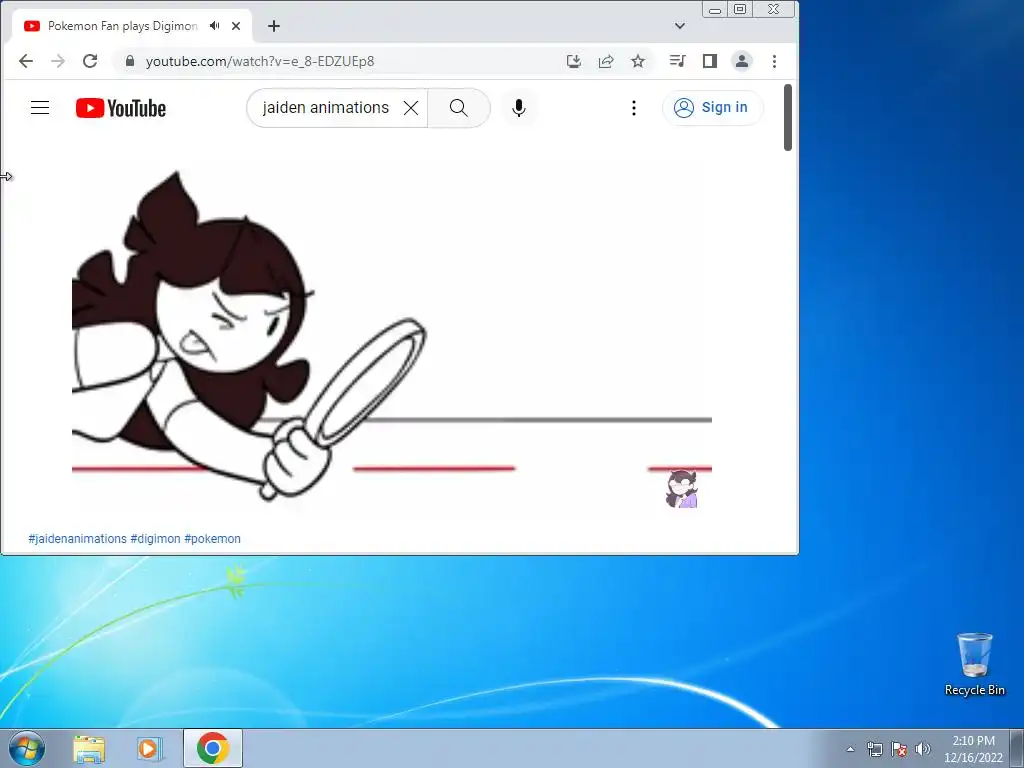Open the clock showing 2:10 PM

(x=973, y=749)
